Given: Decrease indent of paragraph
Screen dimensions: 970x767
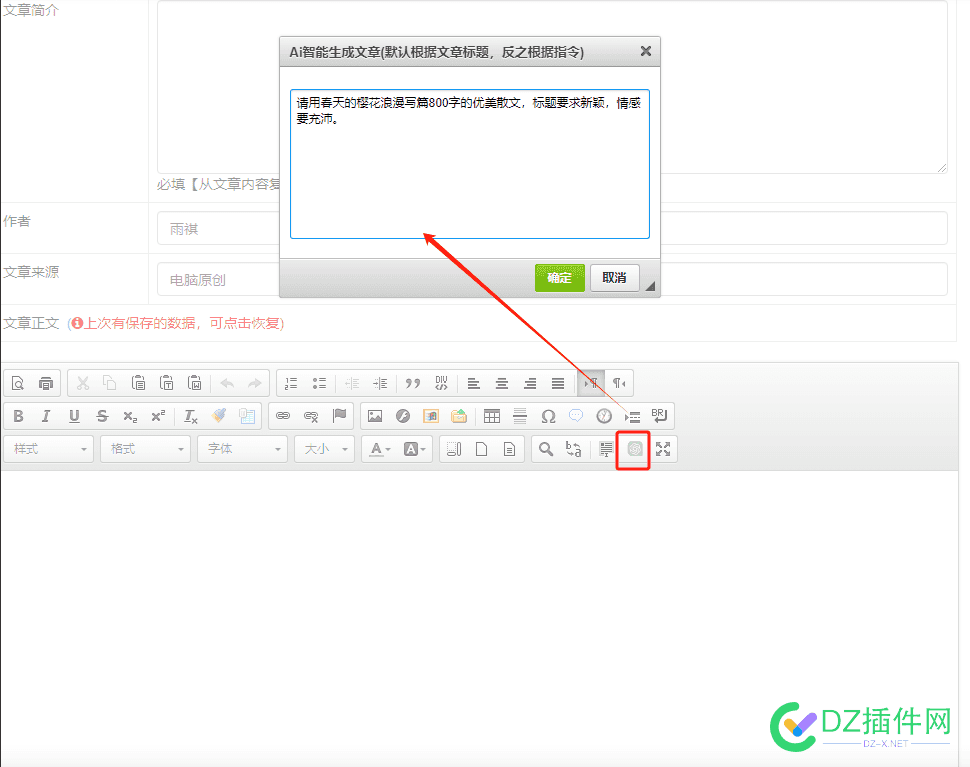Looking at the screenshot, I should coord(352,384).
